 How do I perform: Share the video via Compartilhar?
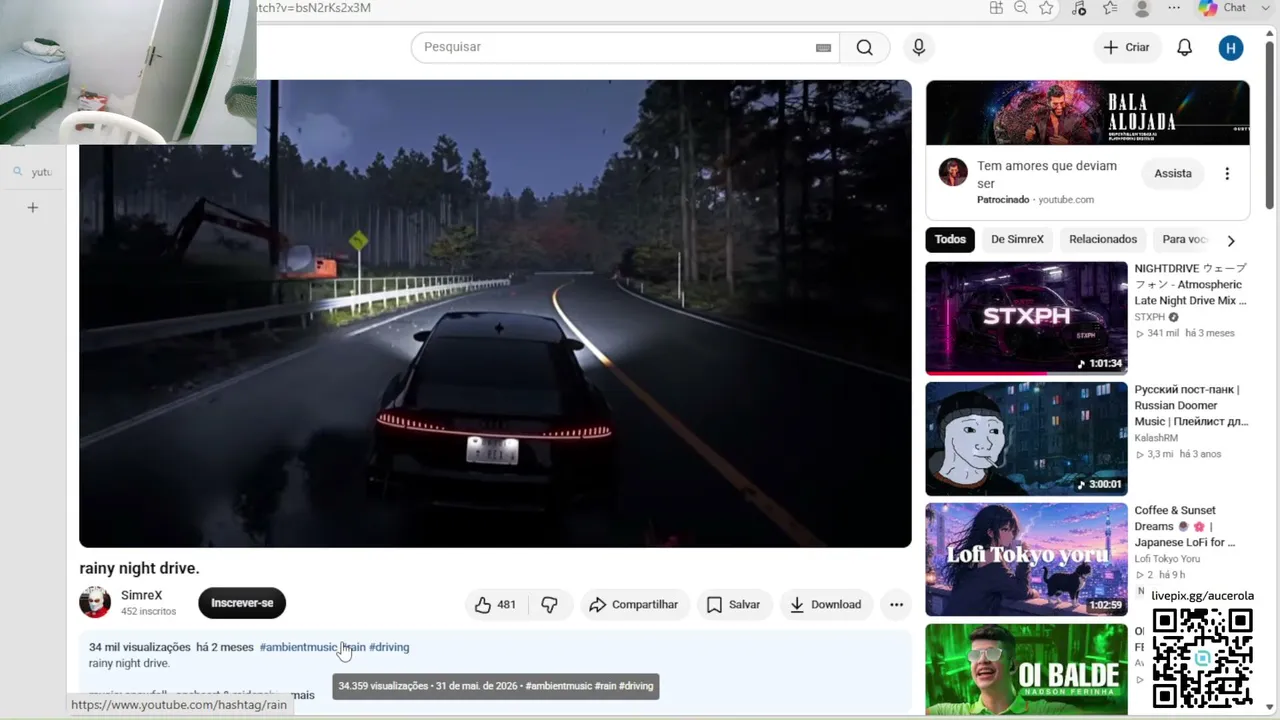(633, 604)
